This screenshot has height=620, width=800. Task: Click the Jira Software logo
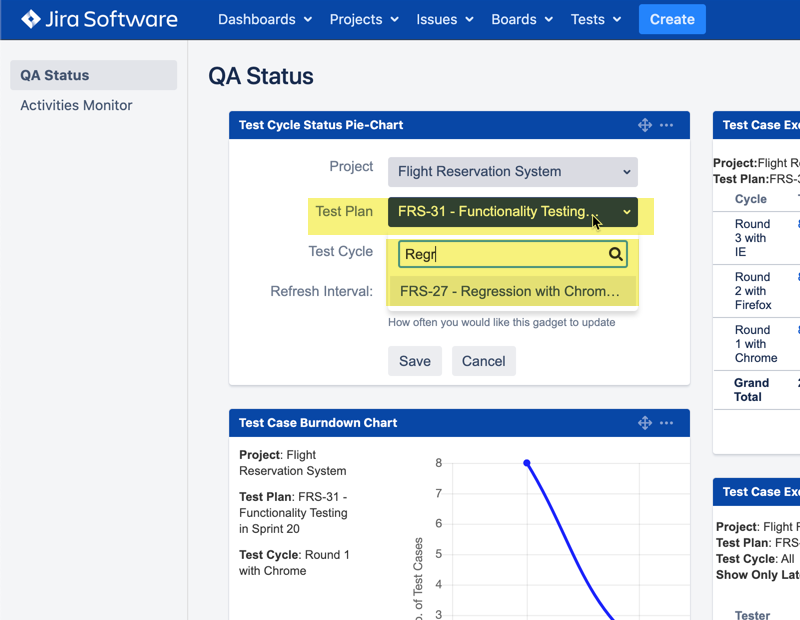(x=99, y=19)
